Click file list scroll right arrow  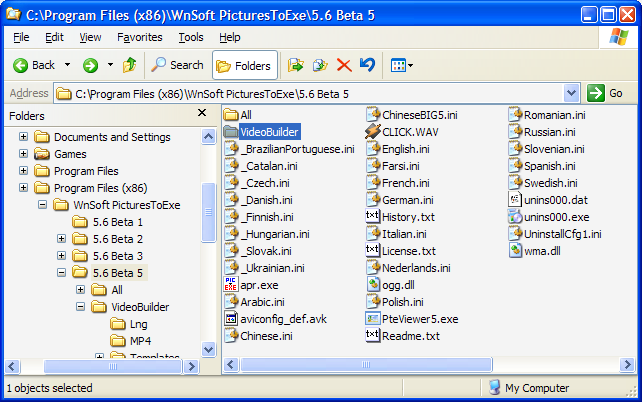pos(626,364)
